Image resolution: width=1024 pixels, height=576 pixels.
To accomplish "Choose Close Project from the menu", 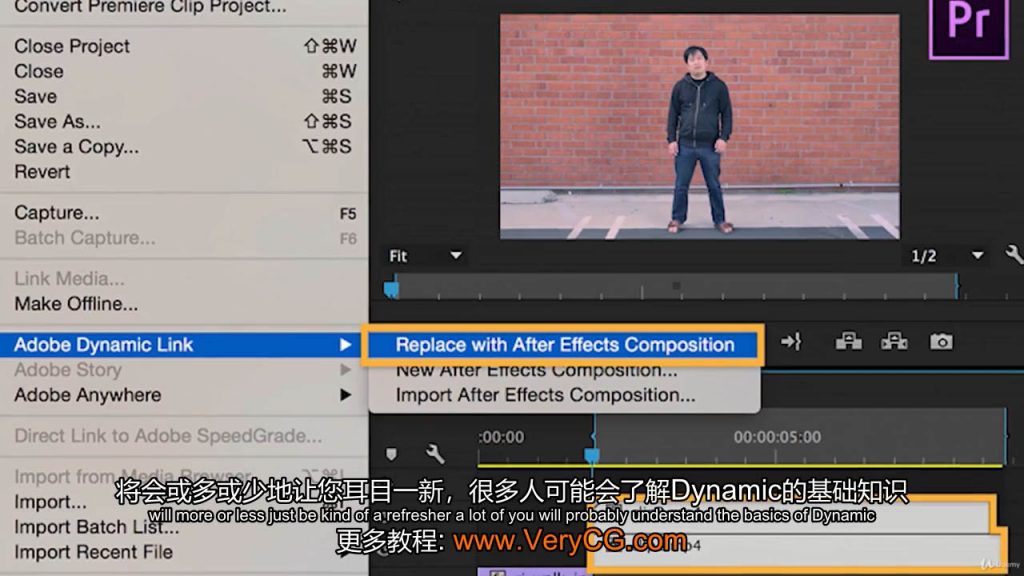I will pyautogui.click(x=184, y=46).
